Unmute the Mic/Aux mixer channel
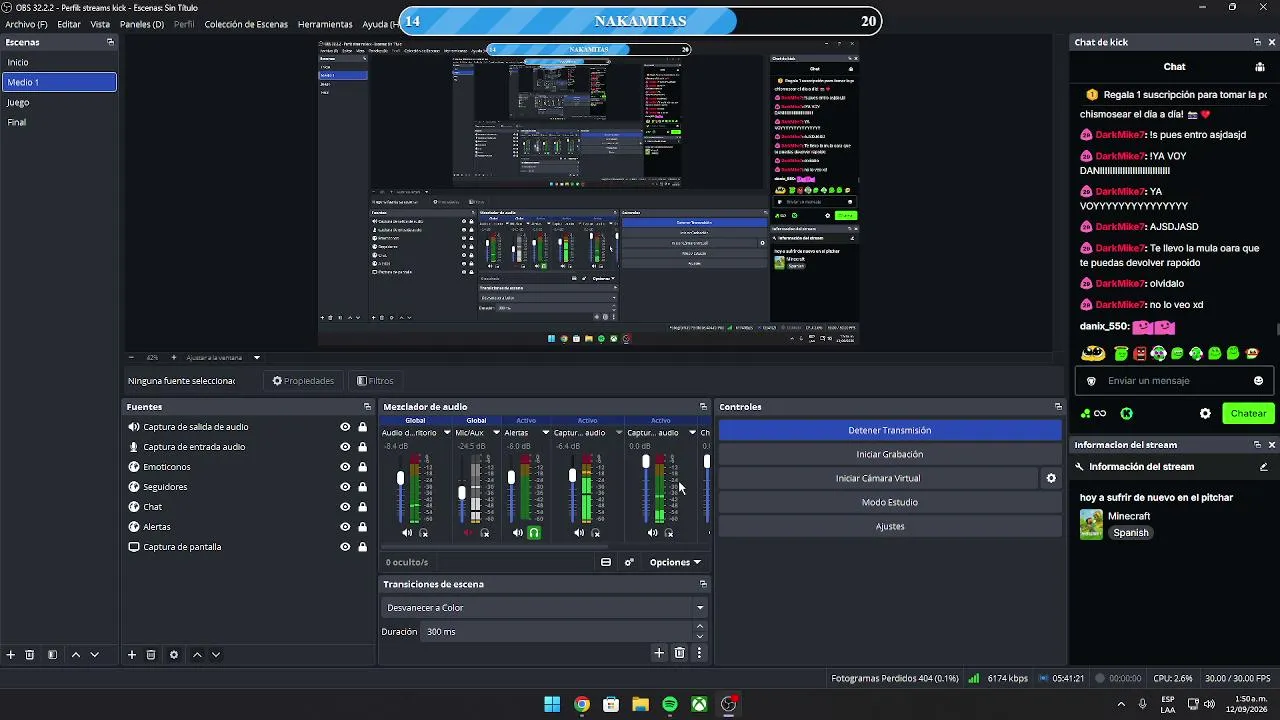The image size is (1280, 720). tap(468, 533)
